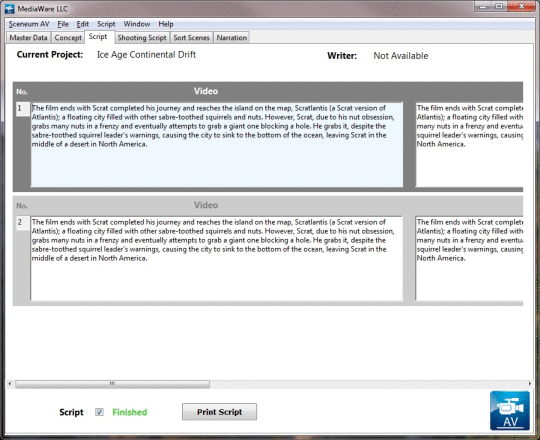Click the scrollbar right arrow
The height and width of the screenshot is (440, 540).
click(530, 384)
